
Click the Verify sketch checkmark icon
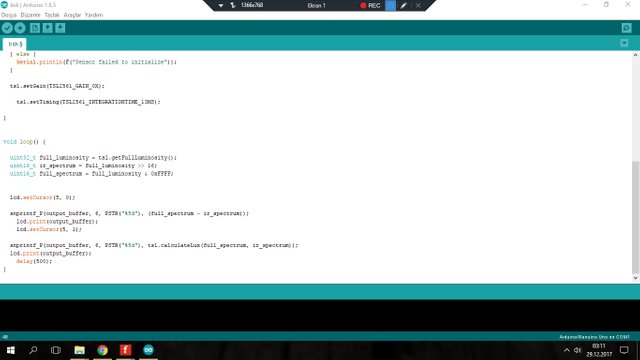[x=7, y=28]
